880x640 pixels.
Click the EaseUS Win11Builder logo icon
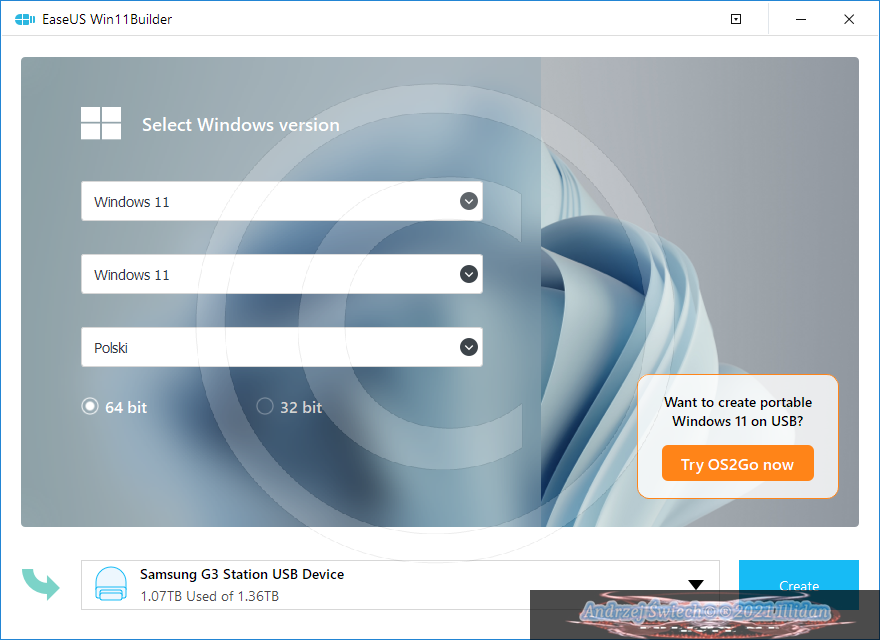(x=25, y=19)
